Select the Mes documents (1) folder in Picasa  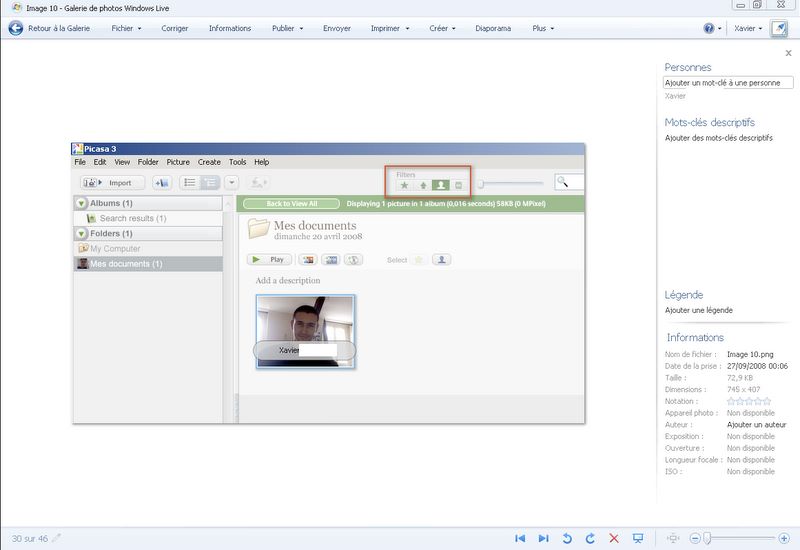[148, 264]
